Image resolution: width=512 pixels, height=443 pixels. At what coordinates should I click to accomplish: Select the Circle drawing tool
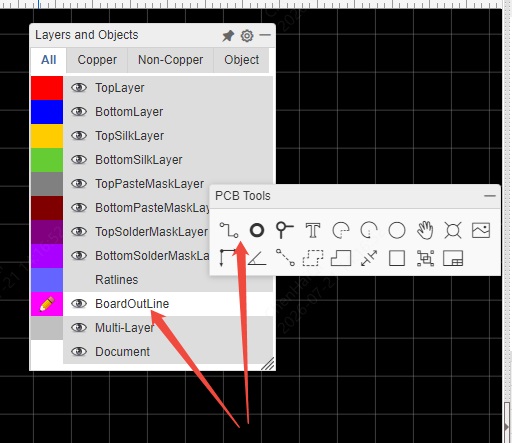click(397, 230)
